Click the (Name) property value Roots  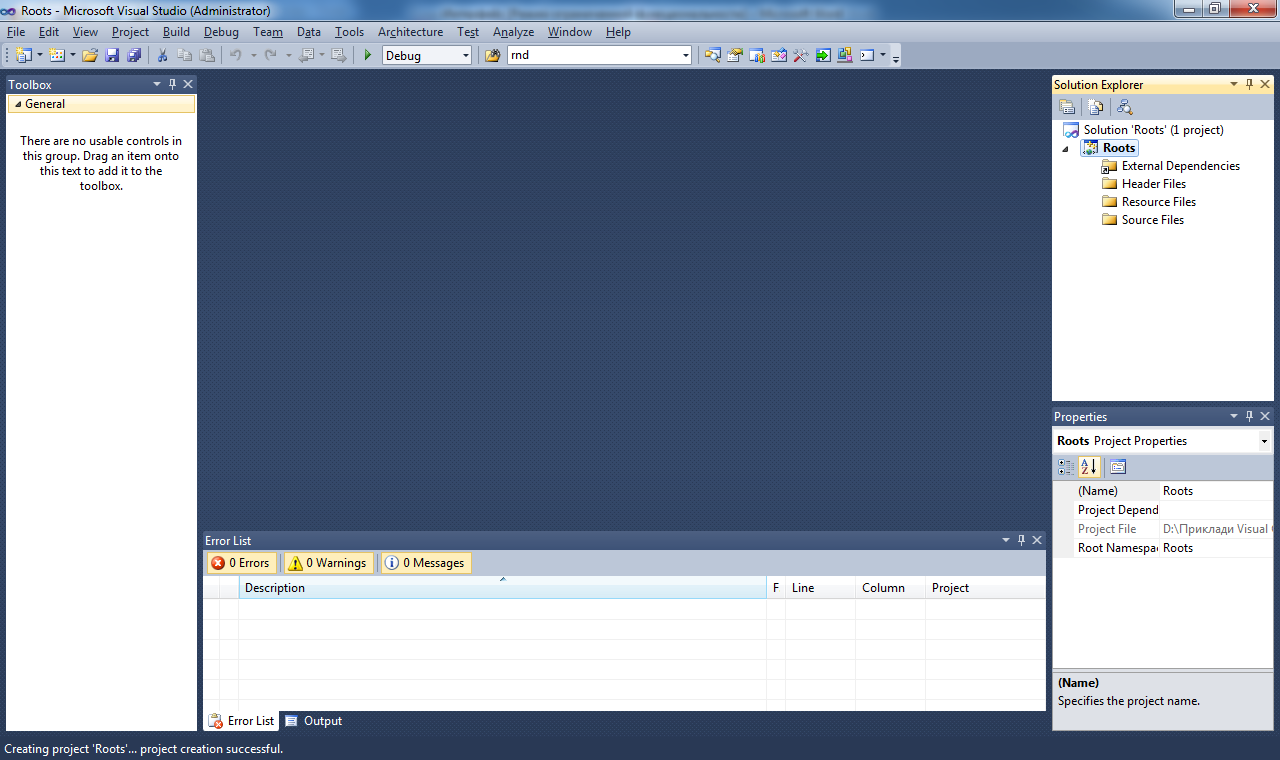click(1216, 491)
